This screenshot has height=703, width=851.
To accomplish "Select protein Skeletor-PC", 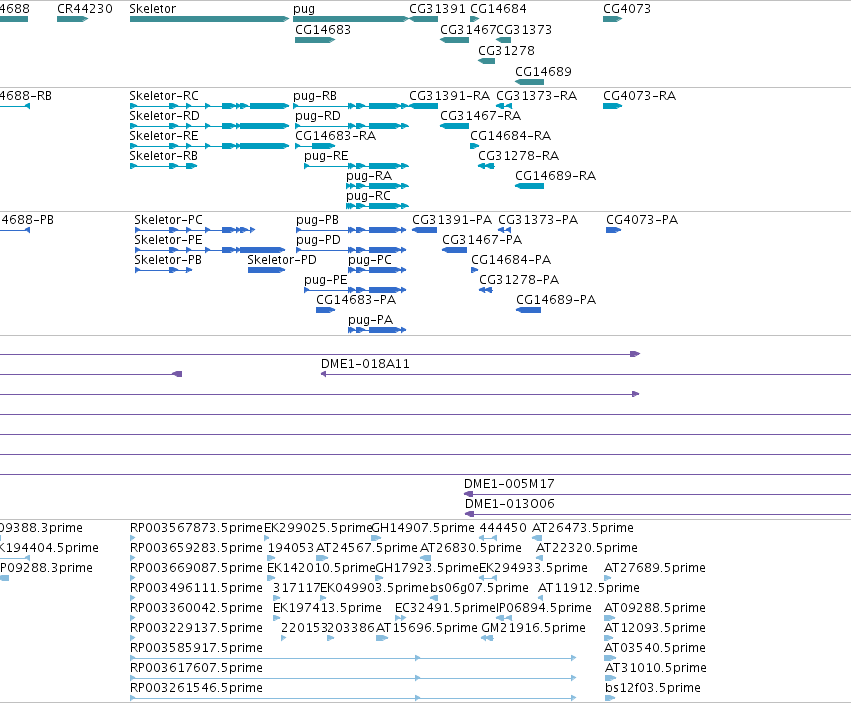I will pos(195,230).
